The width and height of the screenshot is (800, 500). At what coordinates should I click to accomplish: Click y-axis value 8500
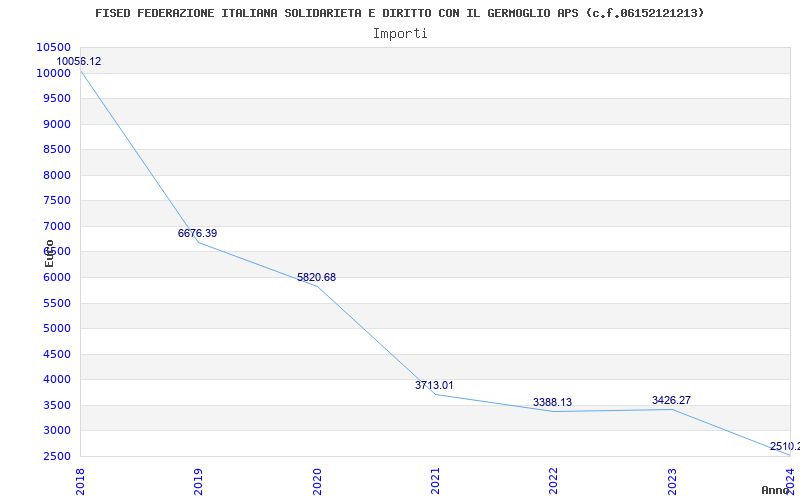pyautogui.click(x=57, y=149)
